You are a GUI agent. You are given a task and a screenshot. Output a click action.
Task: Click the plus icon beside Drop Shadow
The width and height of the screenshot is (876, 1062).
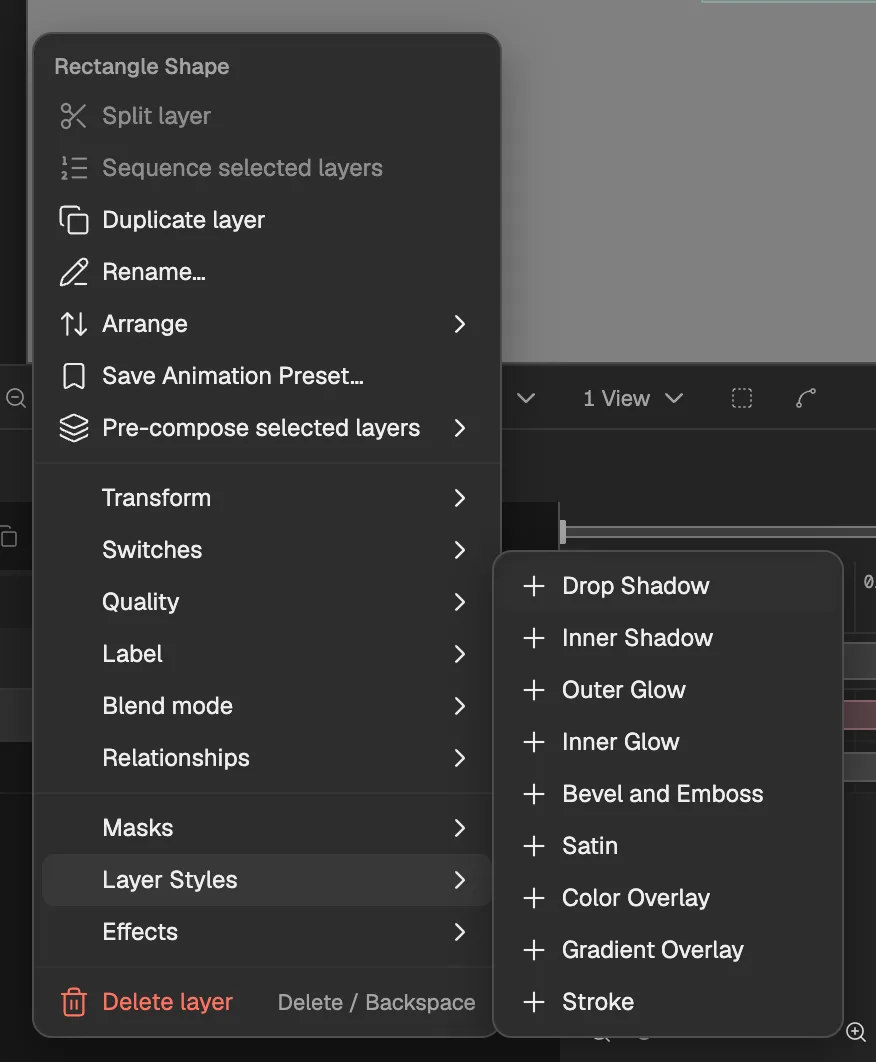point(534,586)
